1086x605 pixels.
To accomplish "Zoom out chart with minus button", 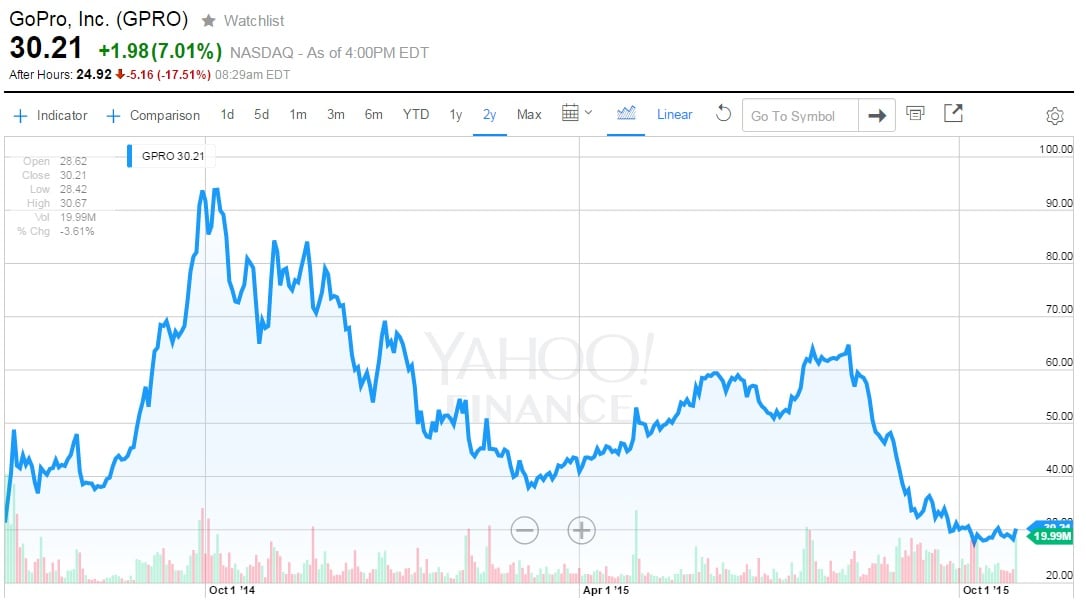I will pyautogui.click(x=525, y=530).
